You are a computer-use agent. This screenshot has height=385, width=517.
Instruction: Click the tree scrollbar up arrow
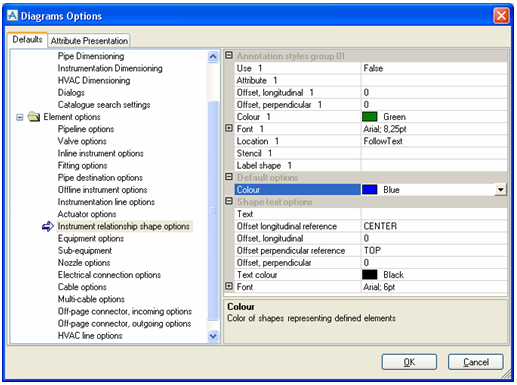tap(213, 56)
